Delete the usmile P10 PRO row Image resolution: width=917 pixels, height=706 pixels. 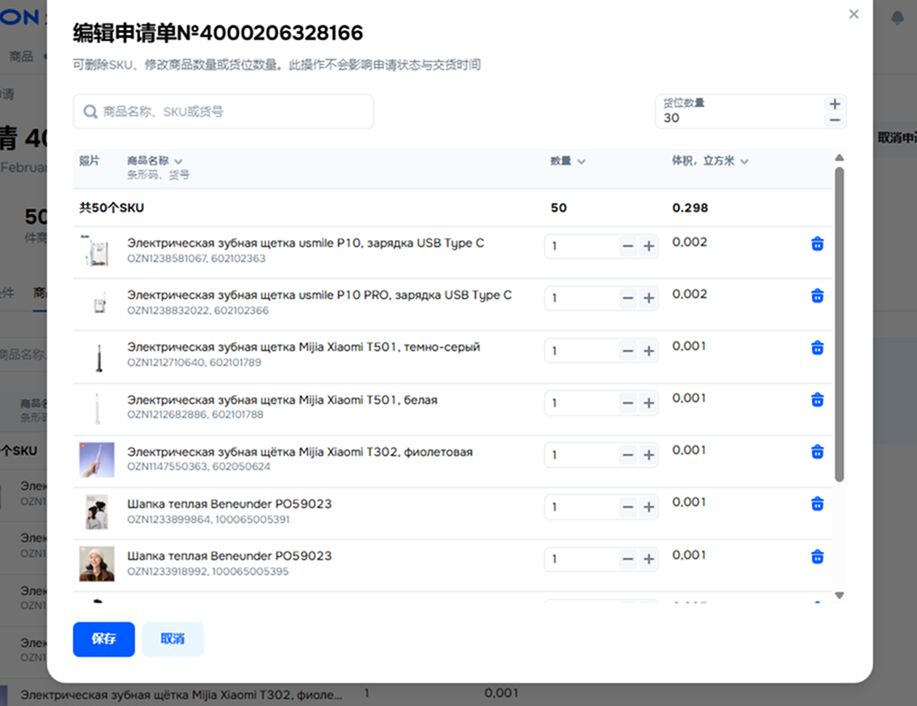click(x=817, y=296)
